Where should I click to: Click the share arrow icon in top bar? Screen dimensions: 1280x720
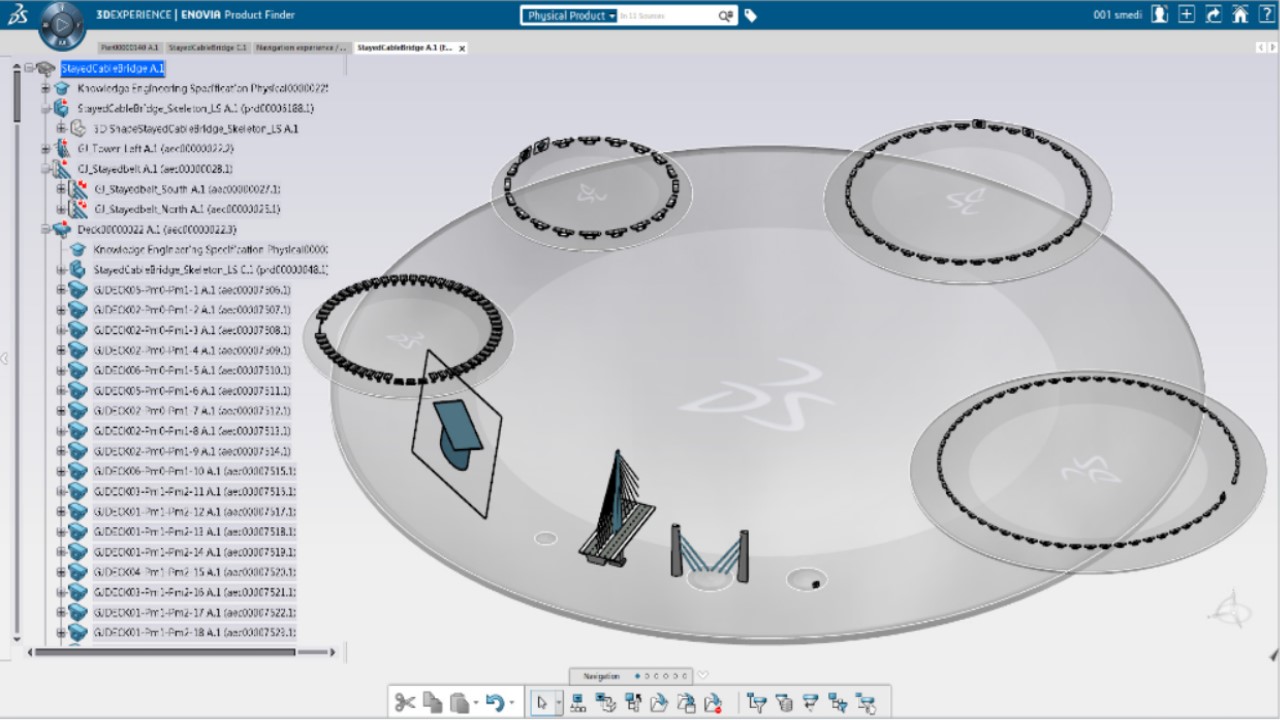(1214, 15)
